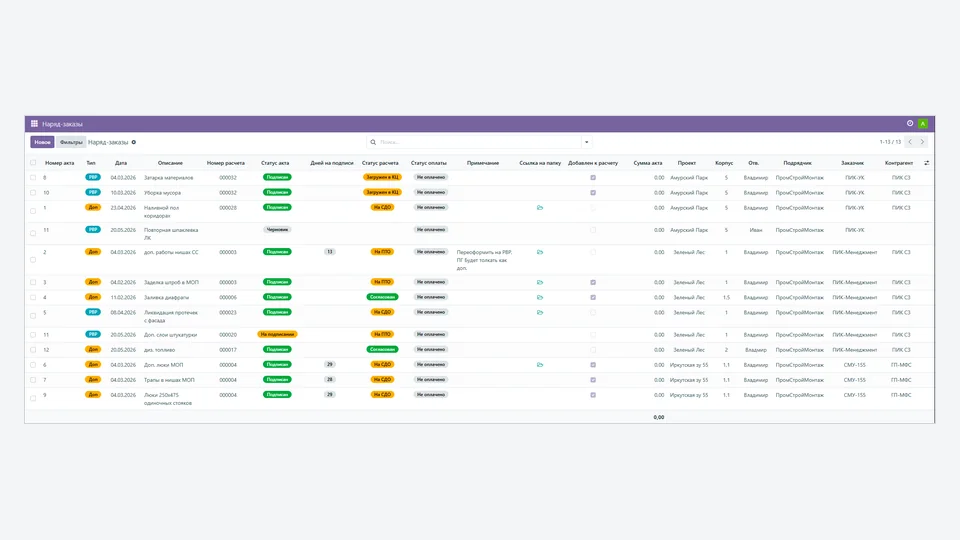The height and width of the screenshot is (540, 960).
Task: Open the green user avatar A menu
Action: [923, 124]
